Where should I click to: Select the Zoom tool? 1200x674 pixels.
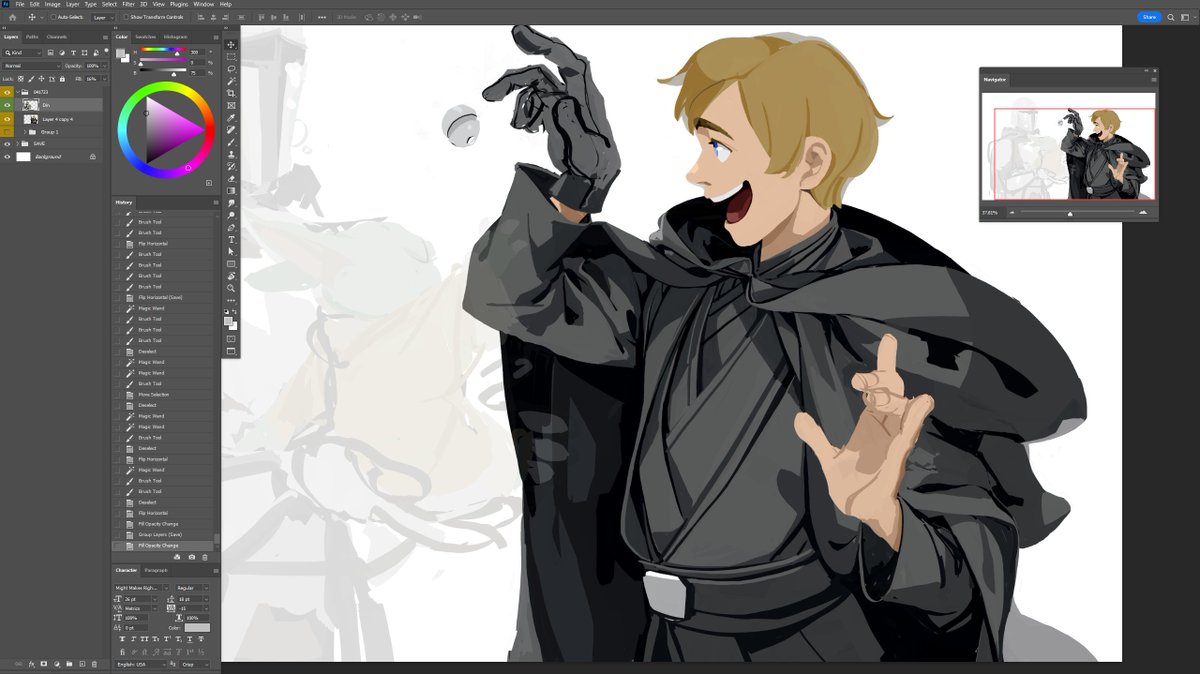click(x=232, y=288)
